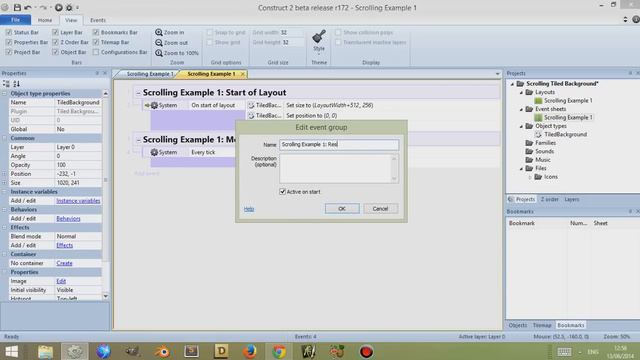Switch to the Z order panel tab

(549, 199)
